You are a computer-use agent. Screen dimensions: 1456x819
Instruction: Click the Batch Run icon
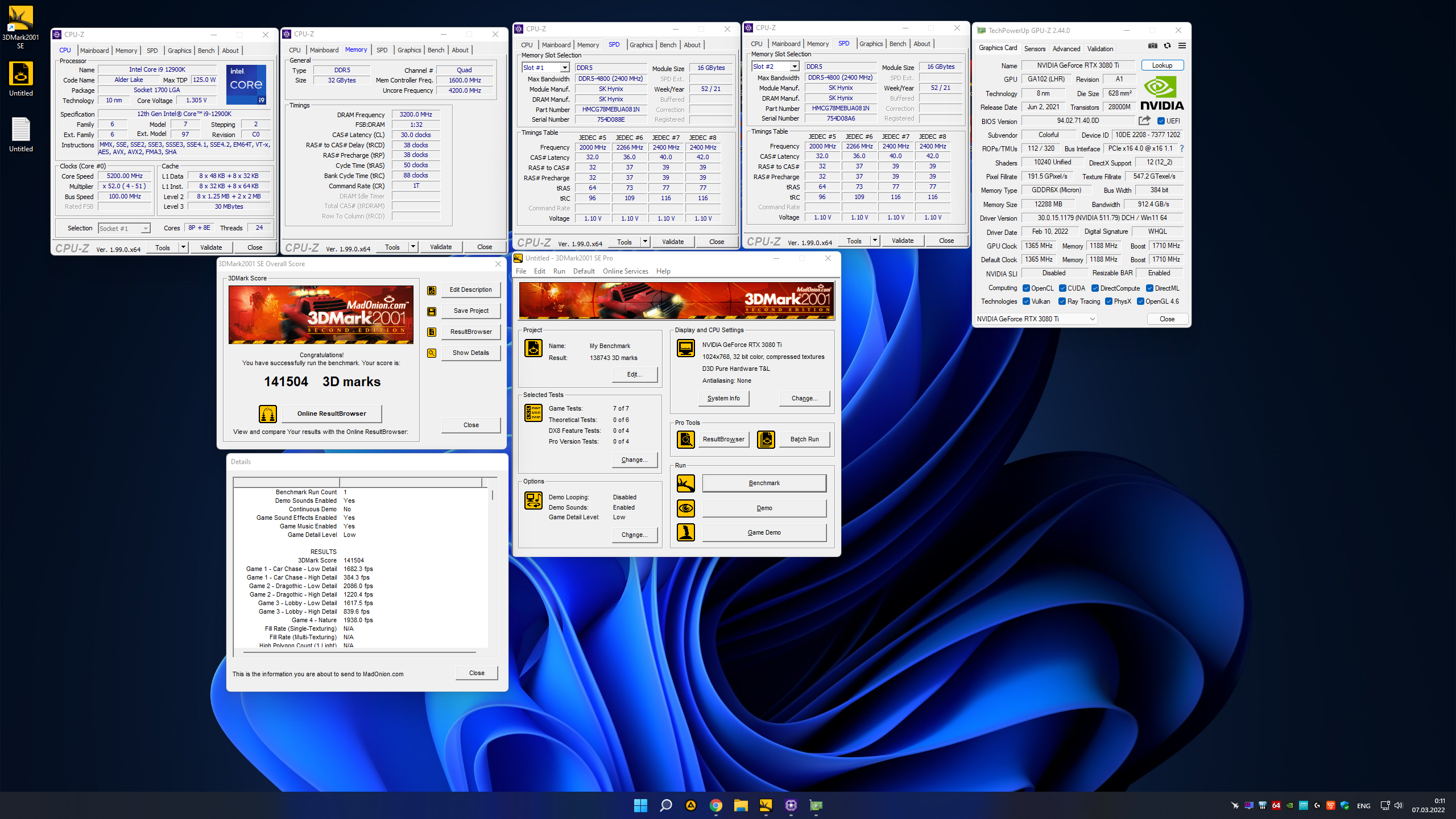pos(766,439)
